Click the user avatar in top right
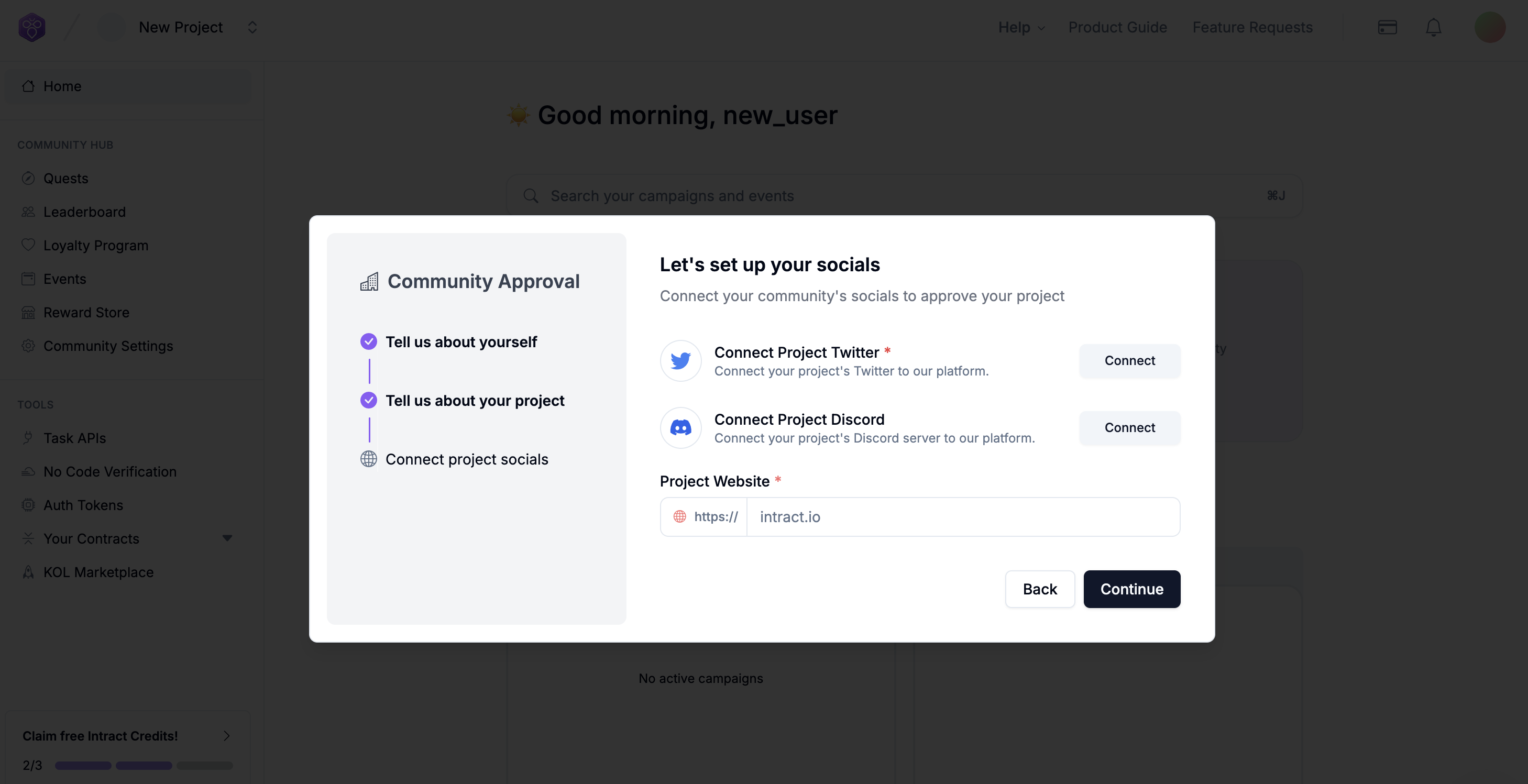This screenshot has height=784, width=1528. [1489, 27]
